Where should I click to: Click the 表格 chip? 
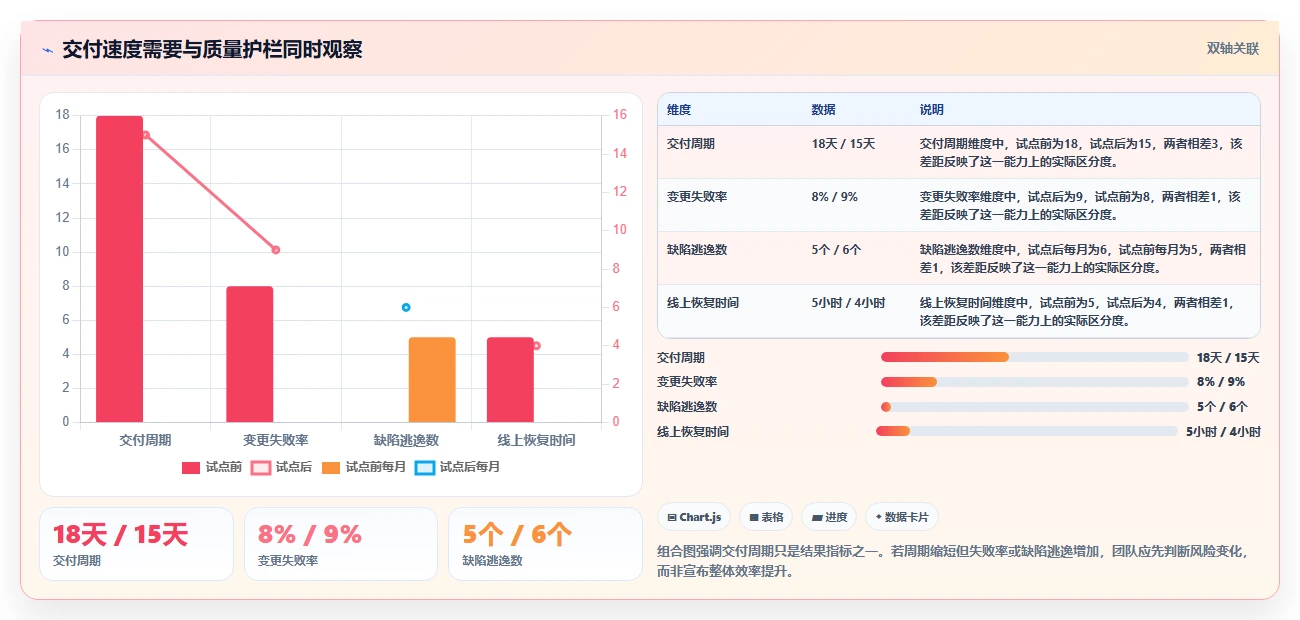766,517
